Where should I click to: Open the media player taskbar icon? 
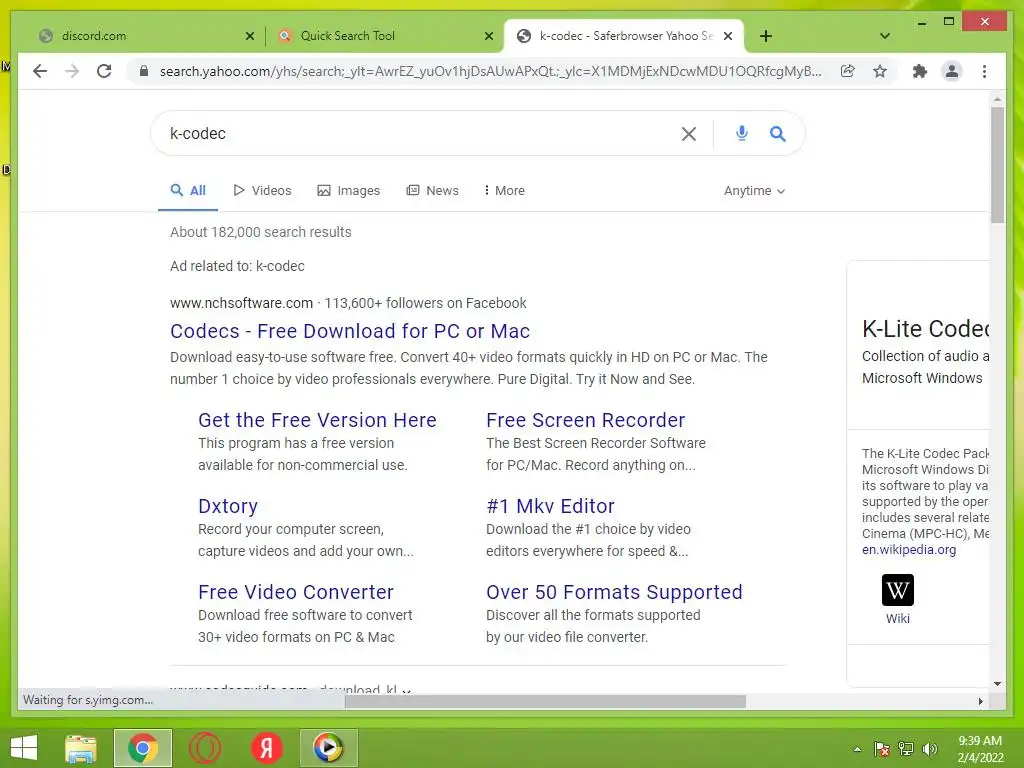328,748
